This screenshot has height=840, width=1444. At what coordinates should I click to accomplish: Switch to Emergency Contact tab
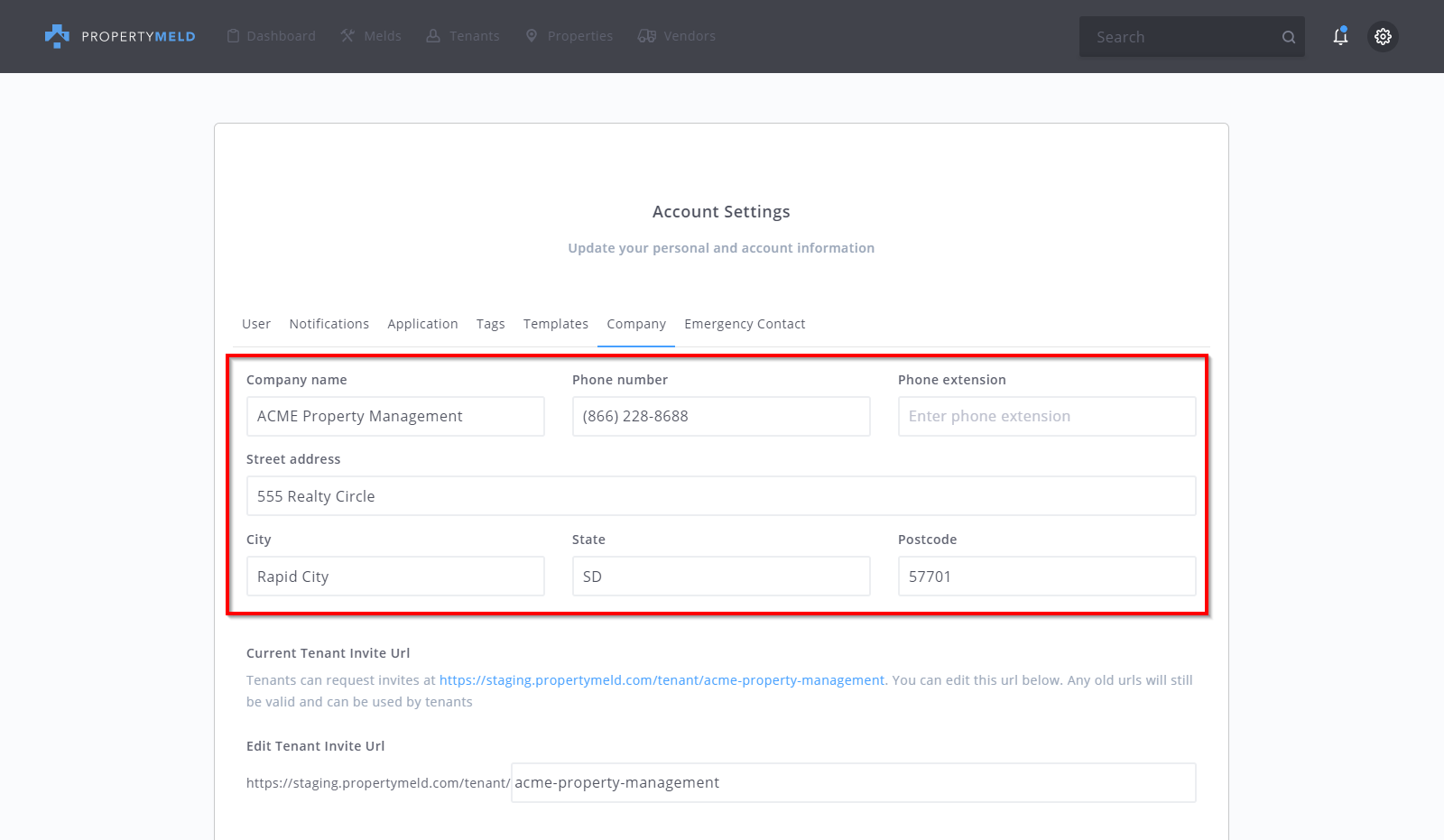coord(745,324)
